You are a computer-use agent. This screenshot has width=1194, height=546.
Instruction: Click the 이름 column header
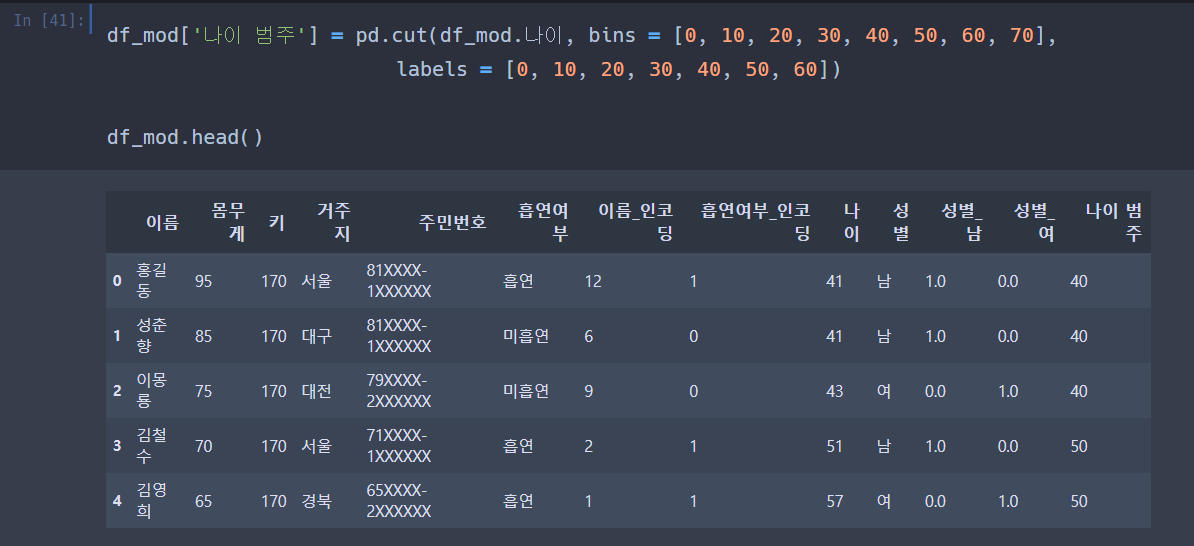[162, 222]
